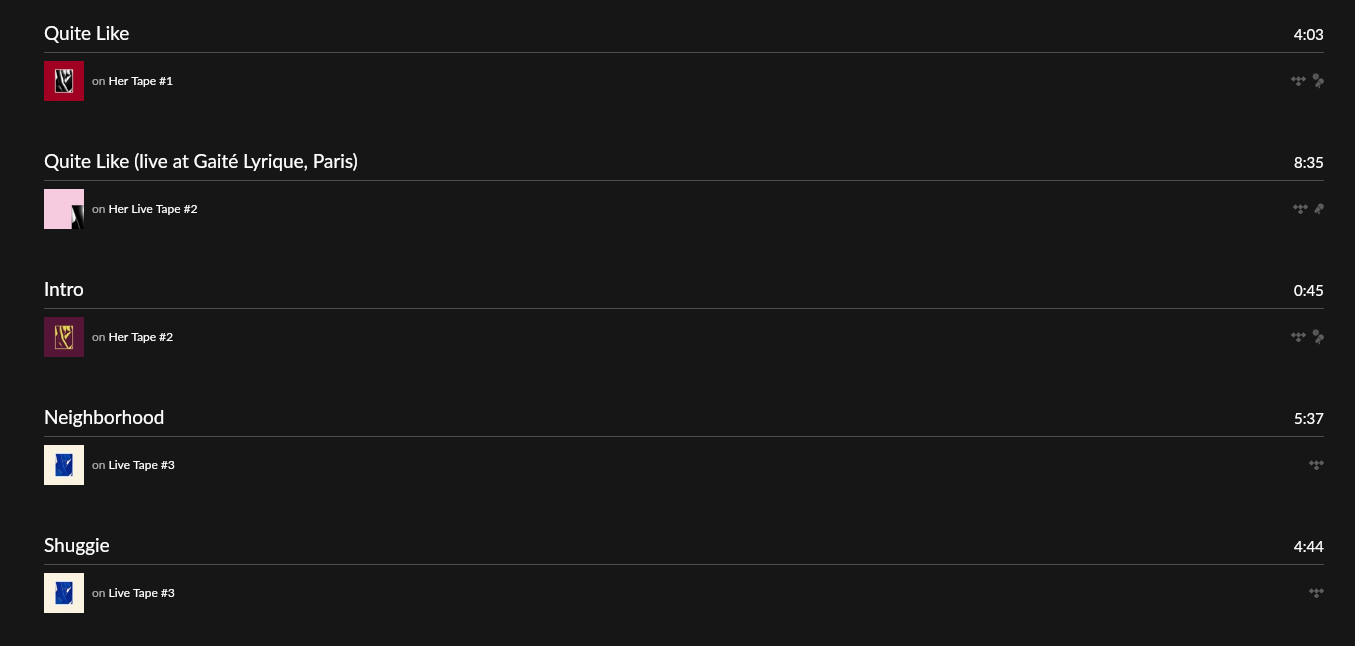Open Tidal icon for the Gaité Lyrique live track
This screenshot has height=646, width=1355.
[1300, 209]
